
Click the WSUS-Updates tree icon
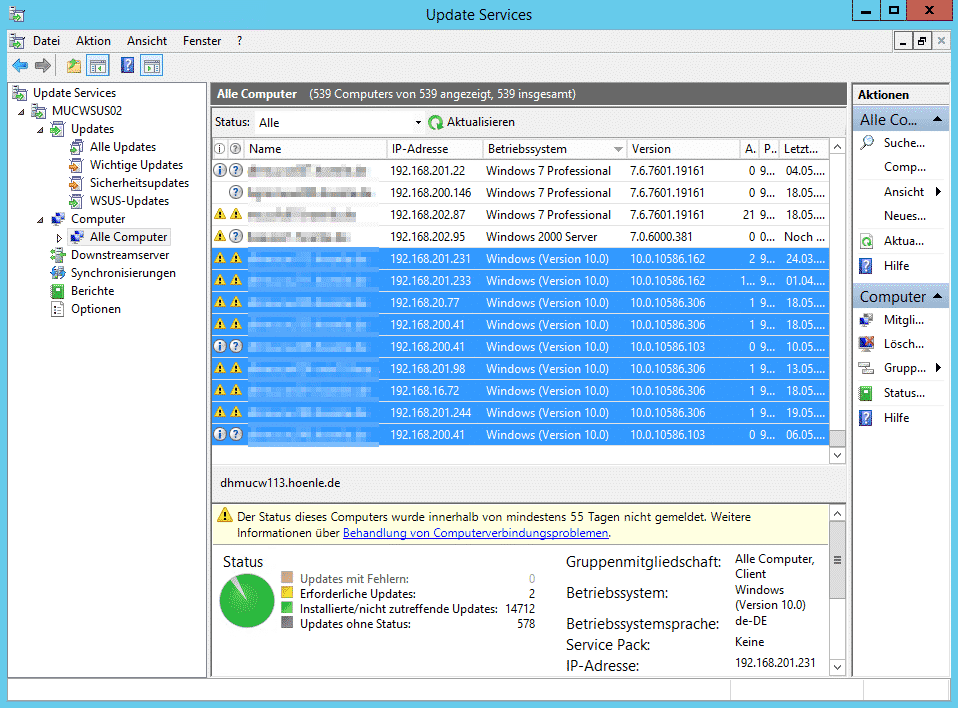(76, 201)
